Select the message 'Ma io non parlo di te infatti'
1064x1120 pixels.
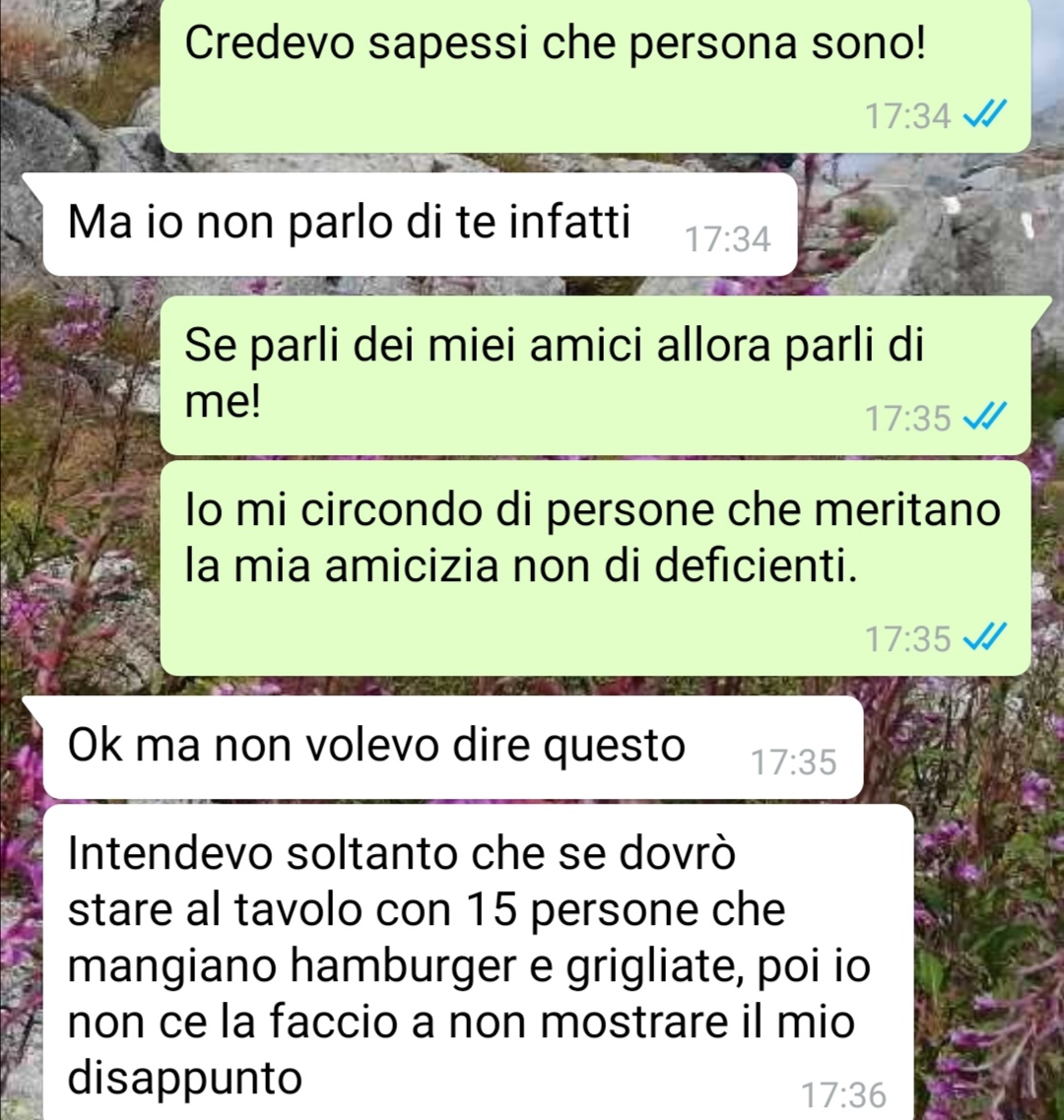[x=420, y=225]
